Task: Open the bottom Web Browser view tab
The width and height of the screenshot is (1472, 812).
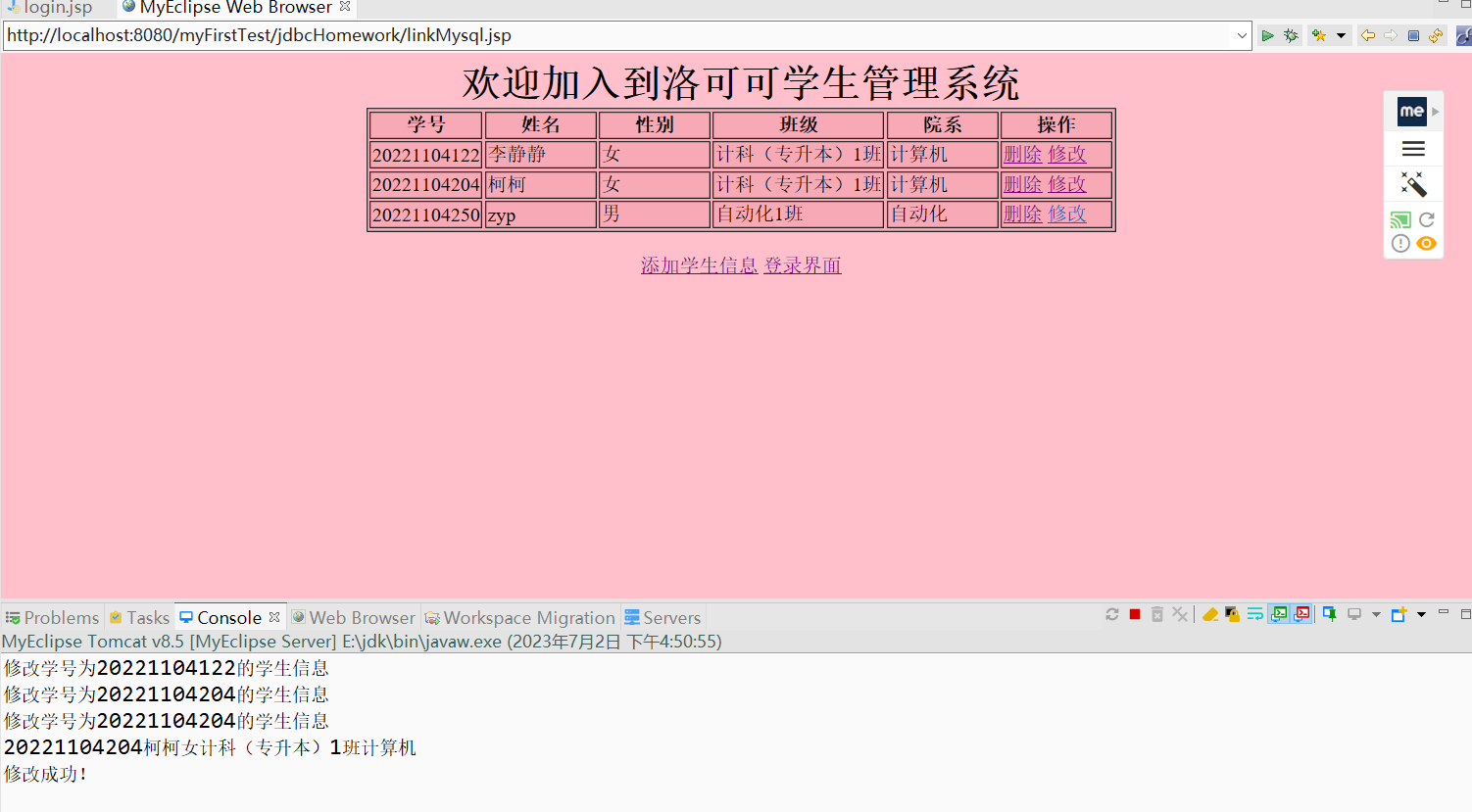Action: pyautogui.click(x=353, y=617)
